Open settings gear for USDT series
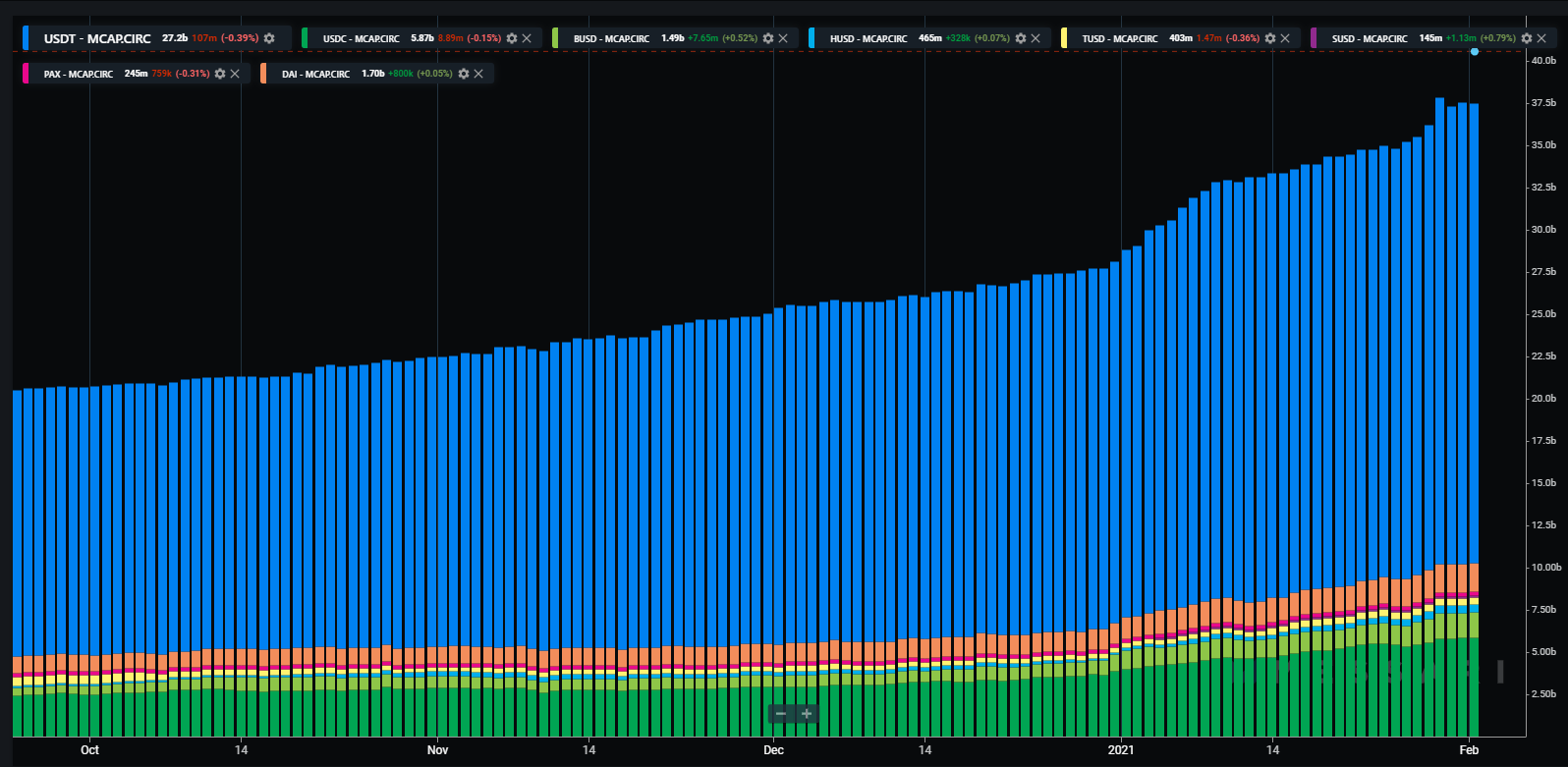1568x767 pixels. tap(269, 38)
